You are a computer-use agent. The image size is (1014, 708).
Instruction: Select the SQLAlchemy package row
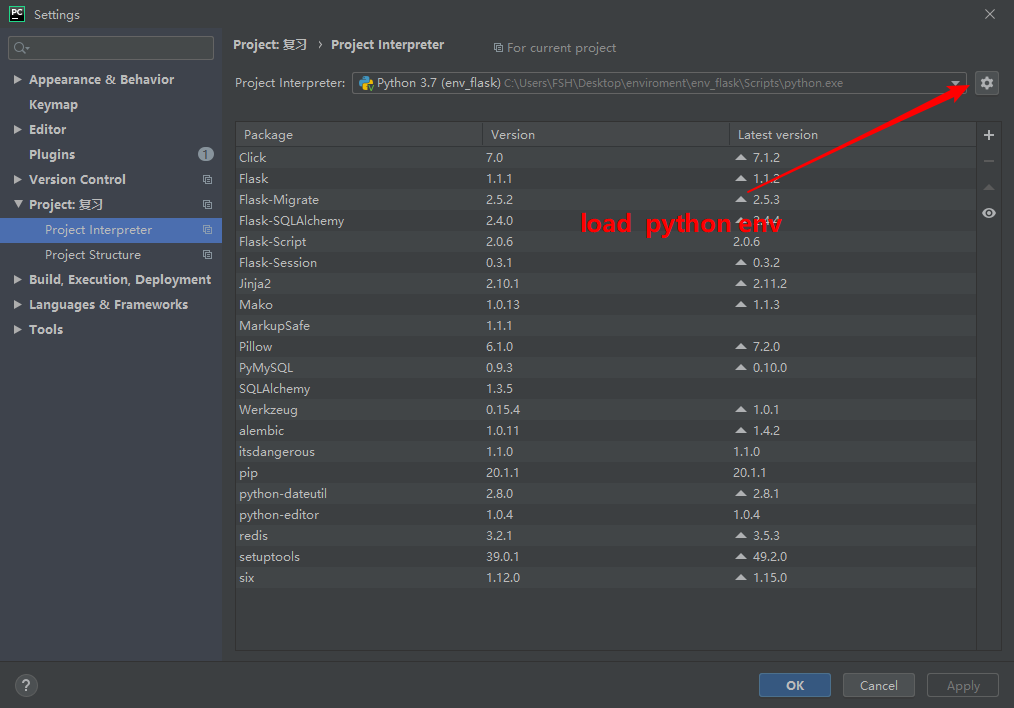point(605,389)
